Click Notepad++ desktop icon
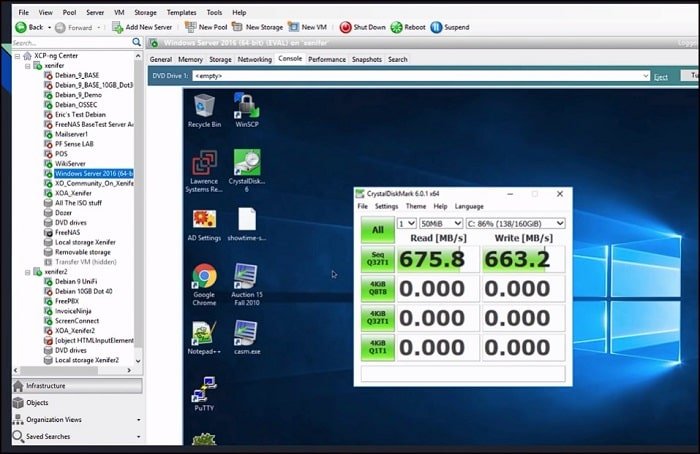This screenshot has height=454, width=700. point(204,338)
